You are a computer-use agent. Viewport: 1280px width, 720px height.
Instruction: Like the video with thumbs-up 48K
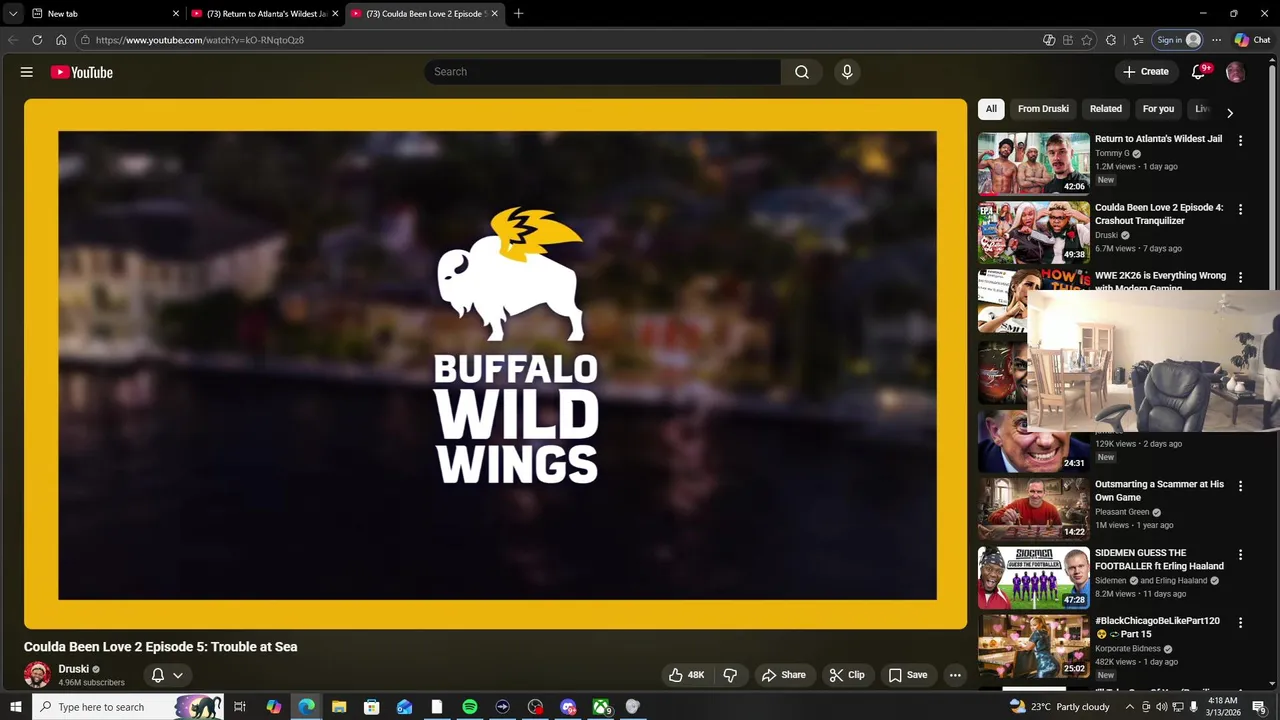pos(685,675)
